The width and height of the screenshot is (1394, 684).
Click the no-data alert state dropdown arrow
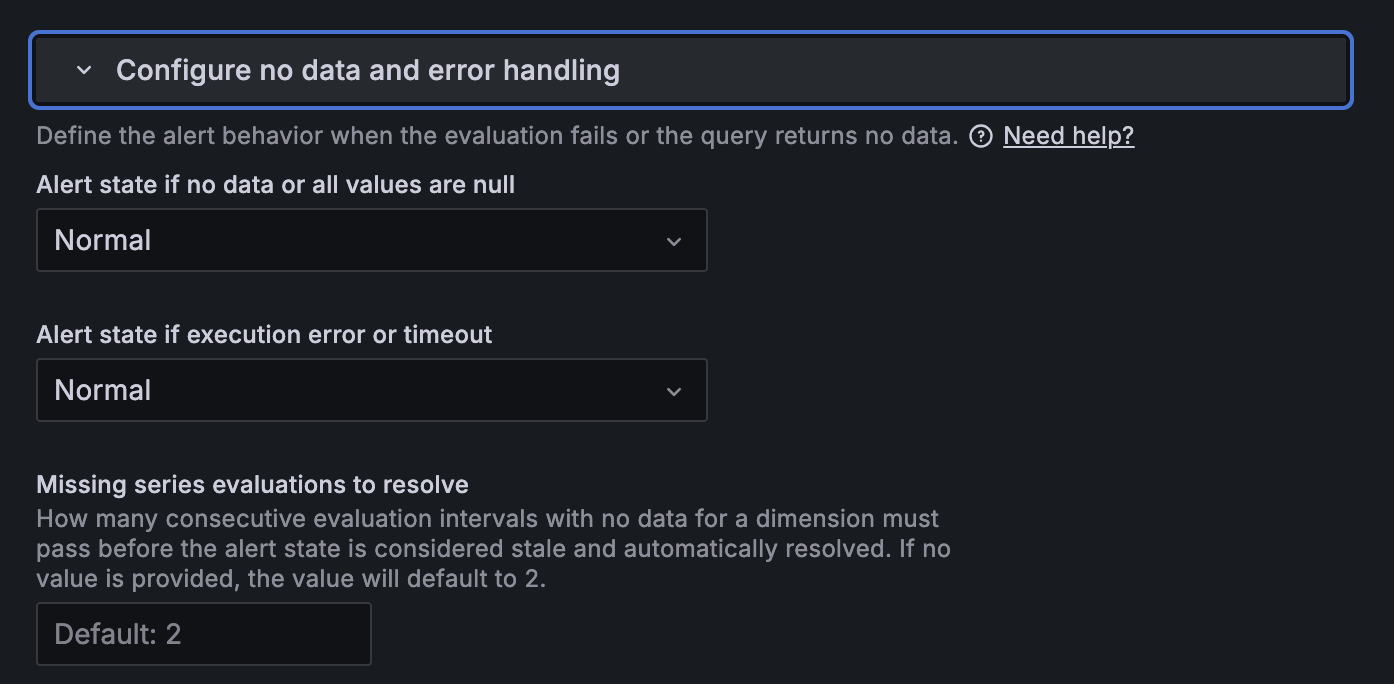tap(674, 241)
